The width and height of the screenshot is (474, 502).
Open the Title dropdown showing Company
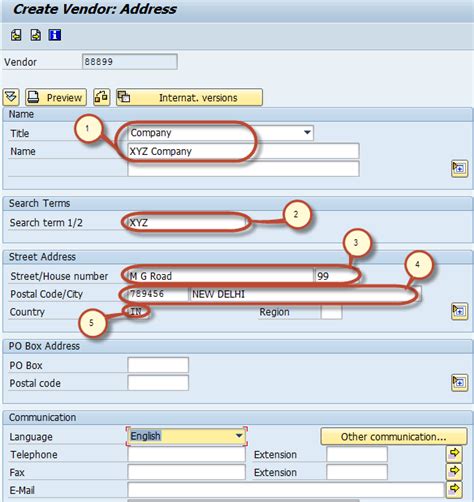click(x=220, y=133)
